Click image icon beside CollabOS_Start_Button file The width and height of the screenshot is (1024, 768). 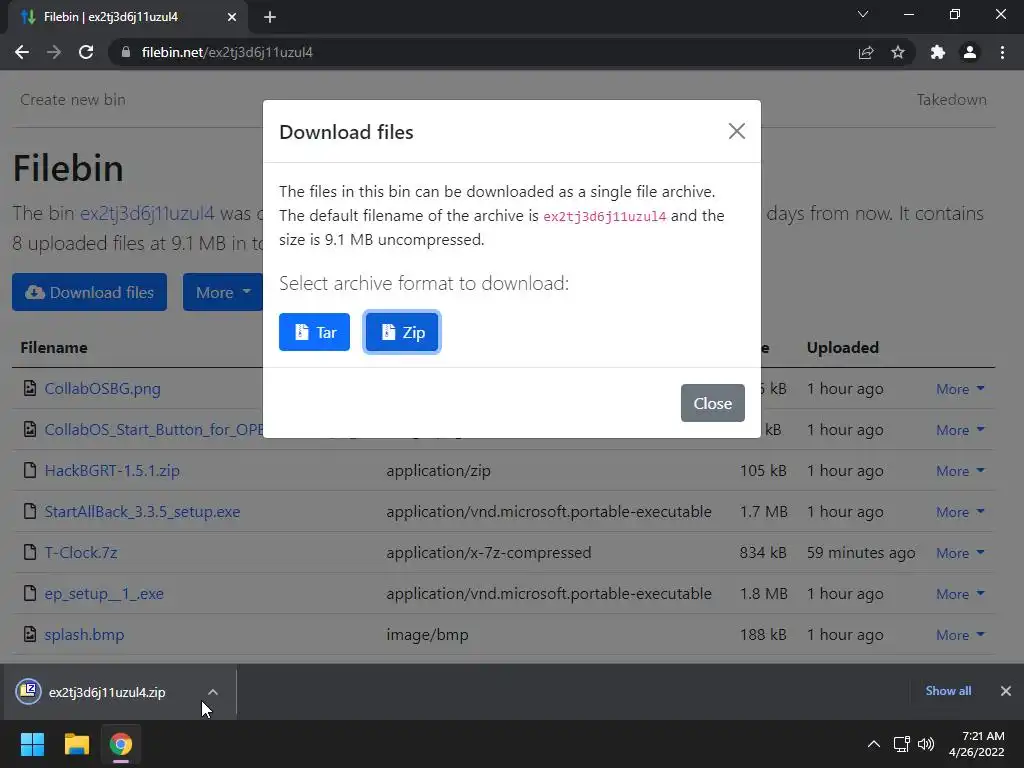(x=29, y=429)
